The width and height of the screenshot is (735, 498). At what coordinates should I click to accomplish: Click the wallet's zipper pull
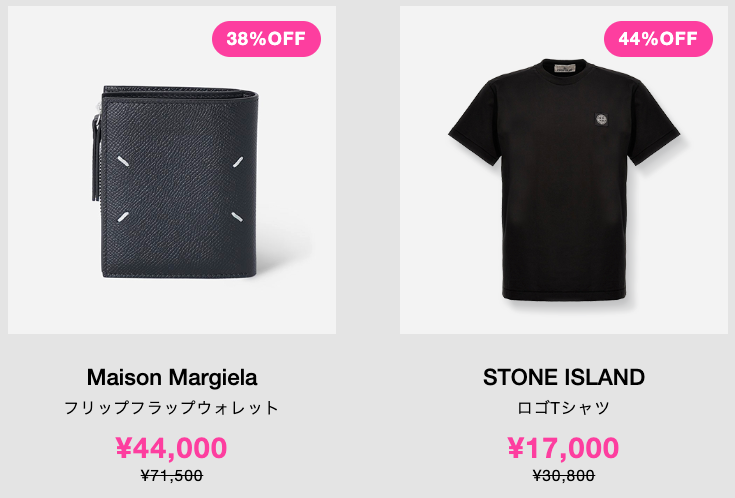96,157
